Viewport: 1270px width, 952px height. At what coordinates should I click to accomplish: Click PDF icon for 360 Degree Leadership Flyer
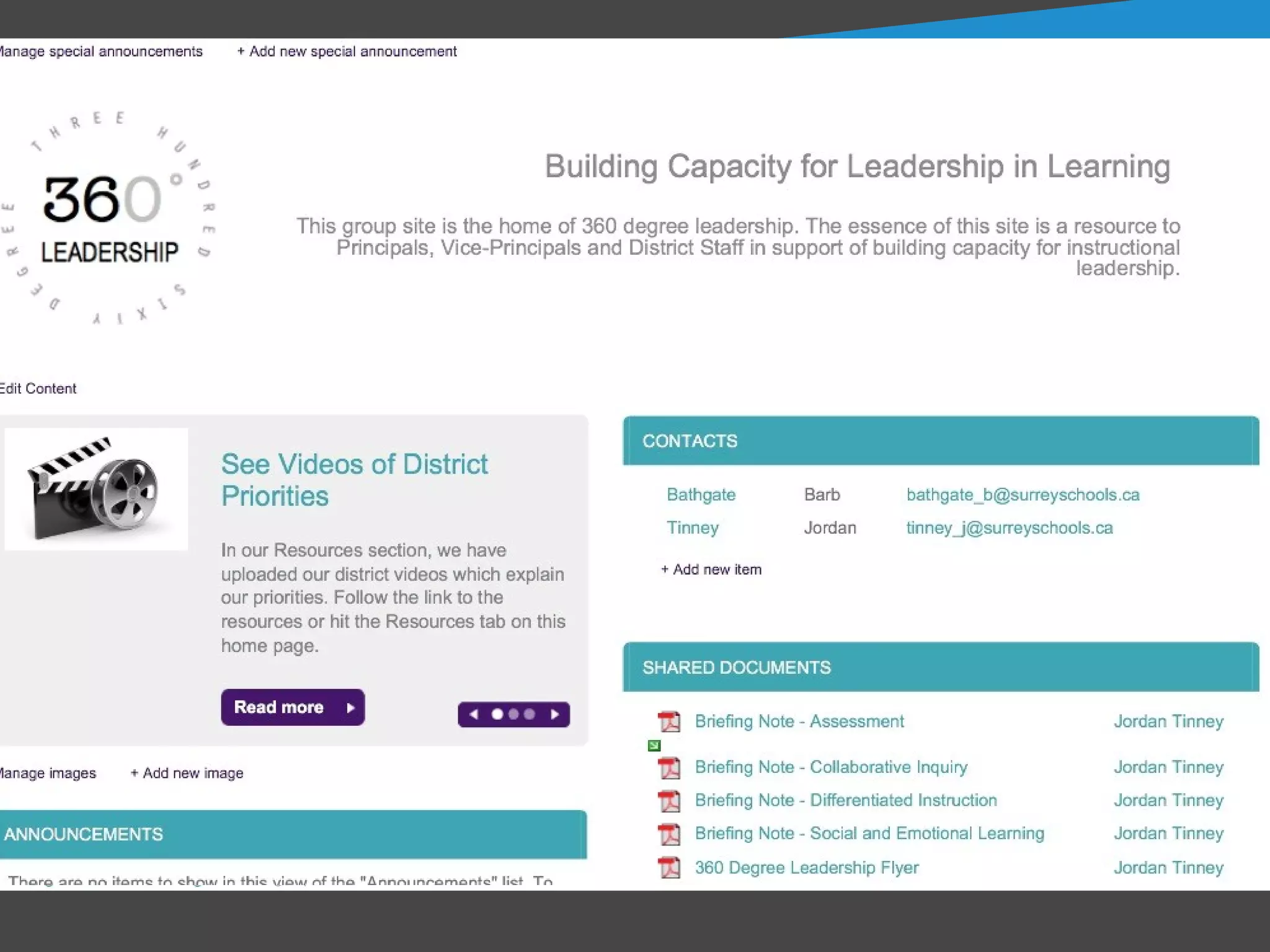pos(668,868)
